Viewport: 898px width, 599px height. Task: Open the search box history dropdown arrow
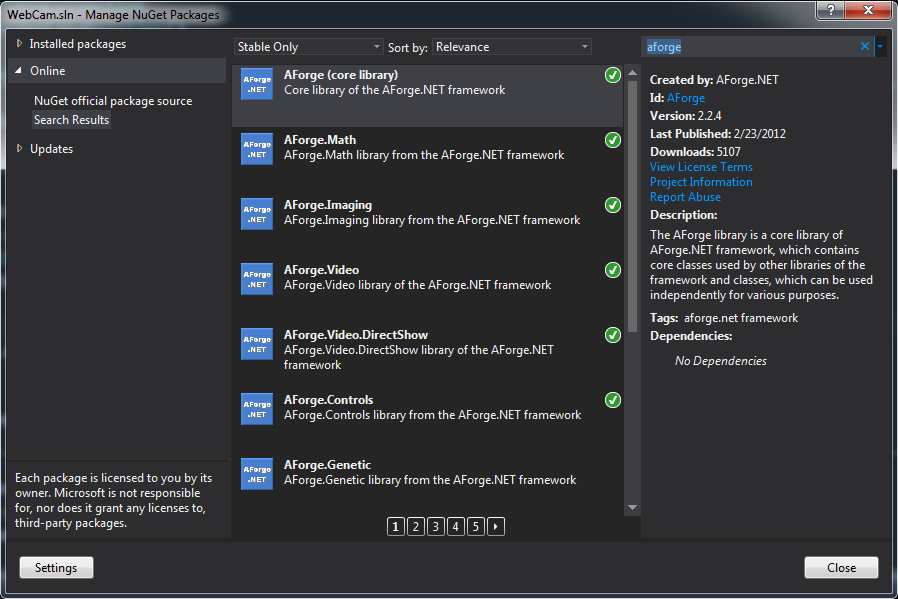click(880, 46)
